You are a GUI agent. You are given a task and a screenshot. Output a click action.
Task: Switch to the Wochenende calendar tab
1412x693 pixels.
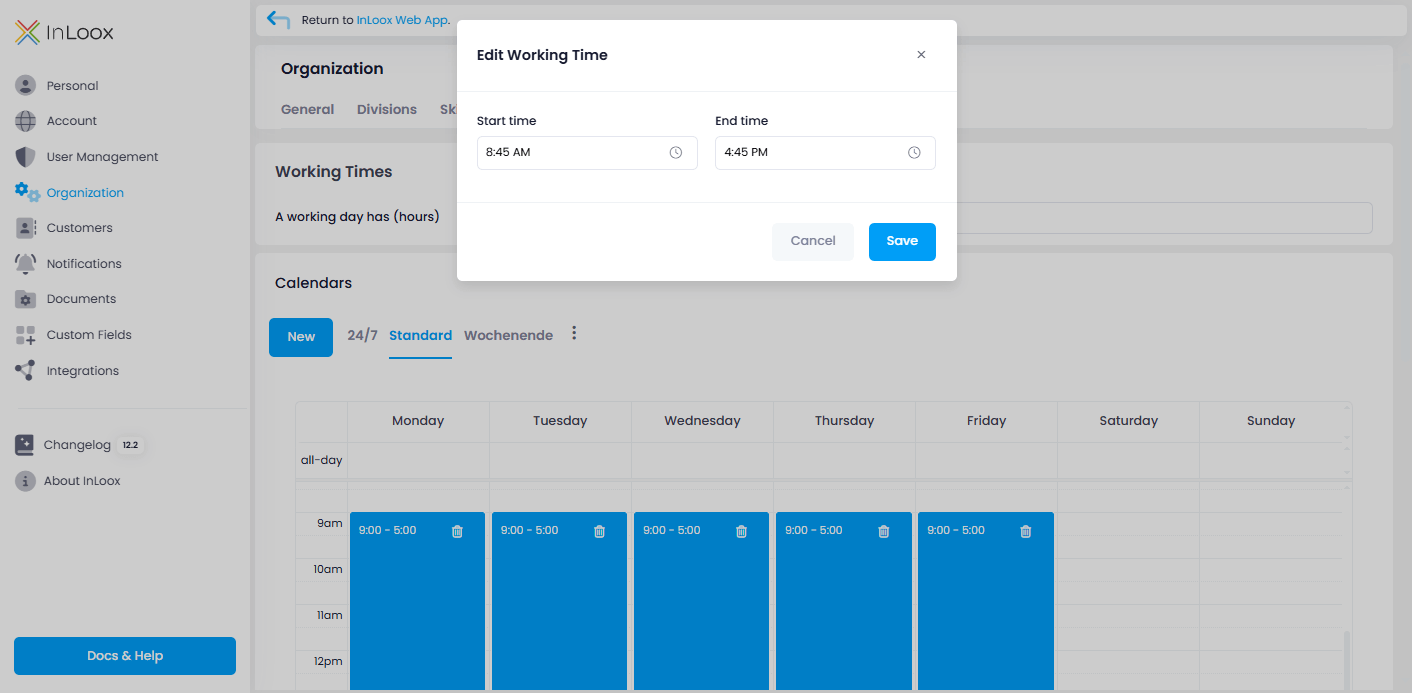pyautogui.click(x=508, y=336)
